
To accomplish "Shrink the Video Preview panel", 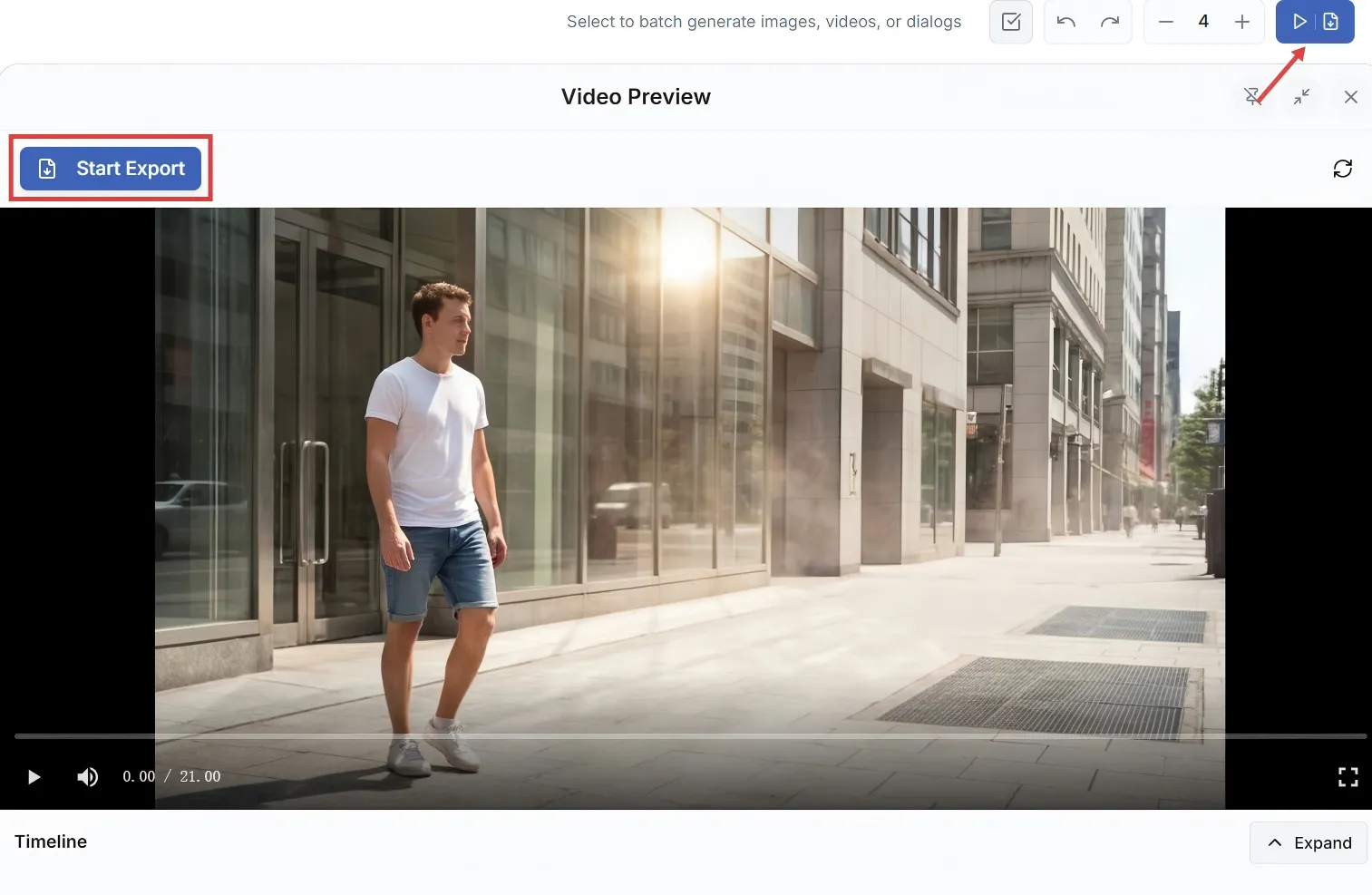I will (x=1301, y=97).
